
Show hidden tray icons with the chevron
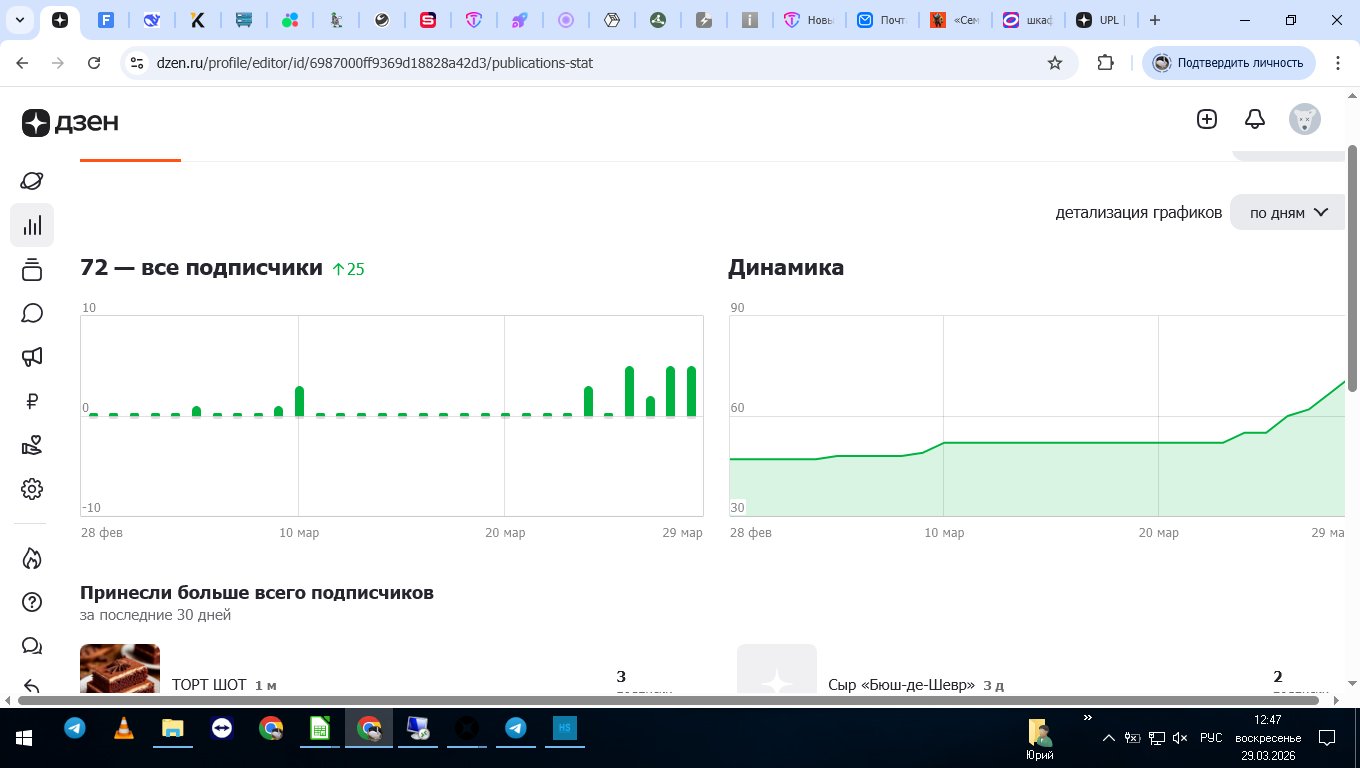1108,738
